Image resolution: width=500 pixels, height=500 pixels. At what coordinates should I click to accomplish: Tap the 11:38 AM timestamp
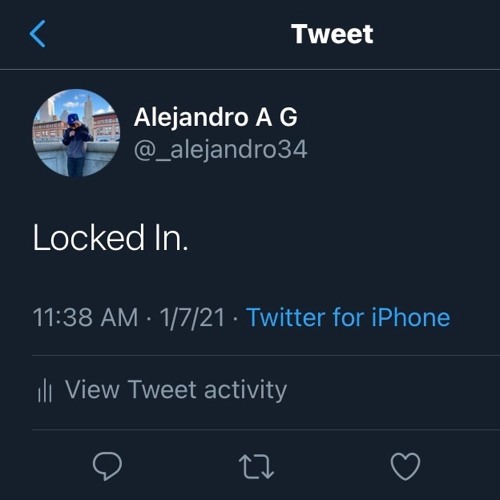pyautogui.click(x=85, y=317)
